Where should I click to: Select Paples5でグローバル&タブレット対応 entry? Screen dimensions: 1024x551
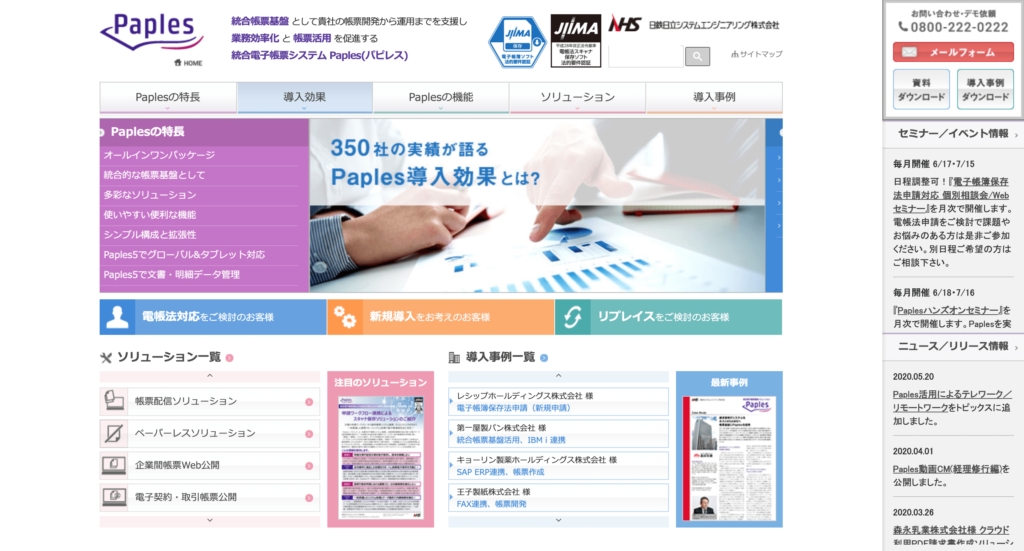click(x=184, y=255)
